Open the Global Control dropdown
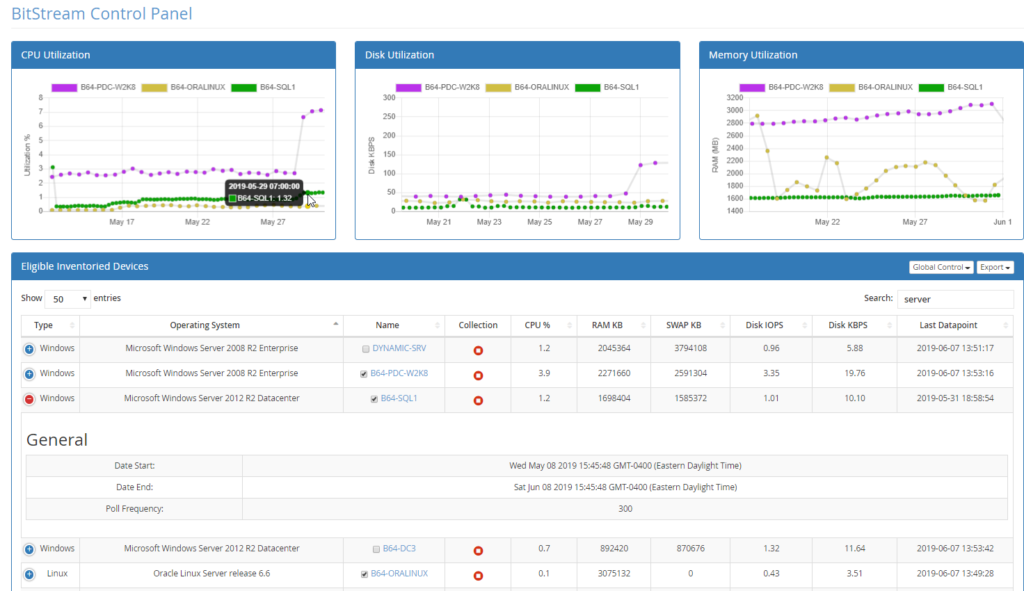1024x591 pixels. pos(941,267)
